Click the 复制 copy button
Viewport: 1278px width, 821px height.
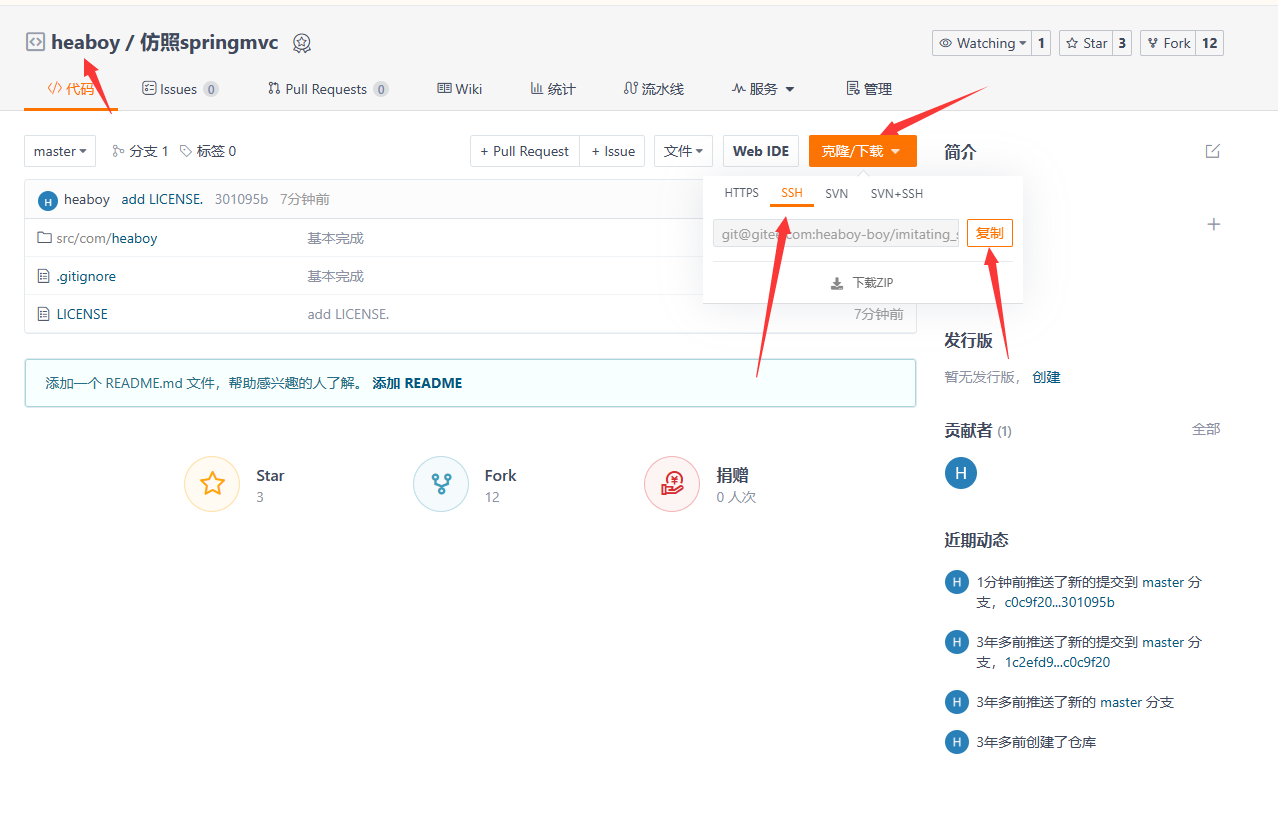click(989, 233)
